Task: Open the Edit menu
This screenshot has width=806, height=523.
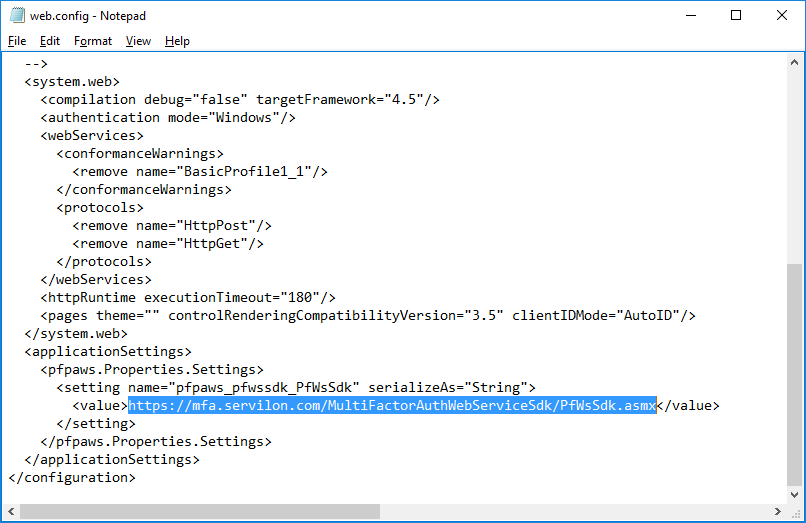Action: tap(49, 41)
